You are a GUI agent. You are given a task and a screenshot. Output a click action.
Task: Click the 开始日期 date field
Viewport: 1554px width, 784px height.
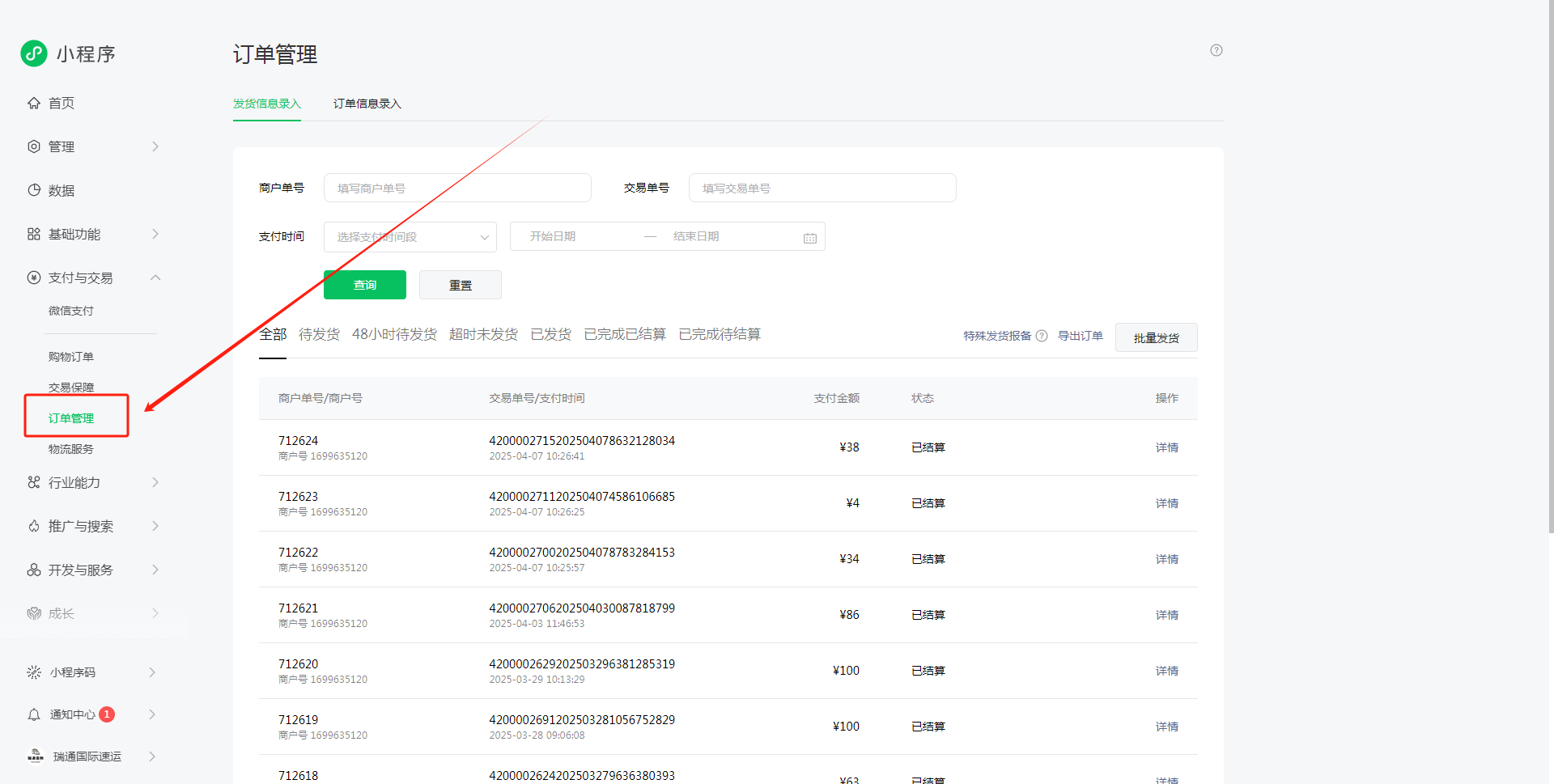point(553,236)
